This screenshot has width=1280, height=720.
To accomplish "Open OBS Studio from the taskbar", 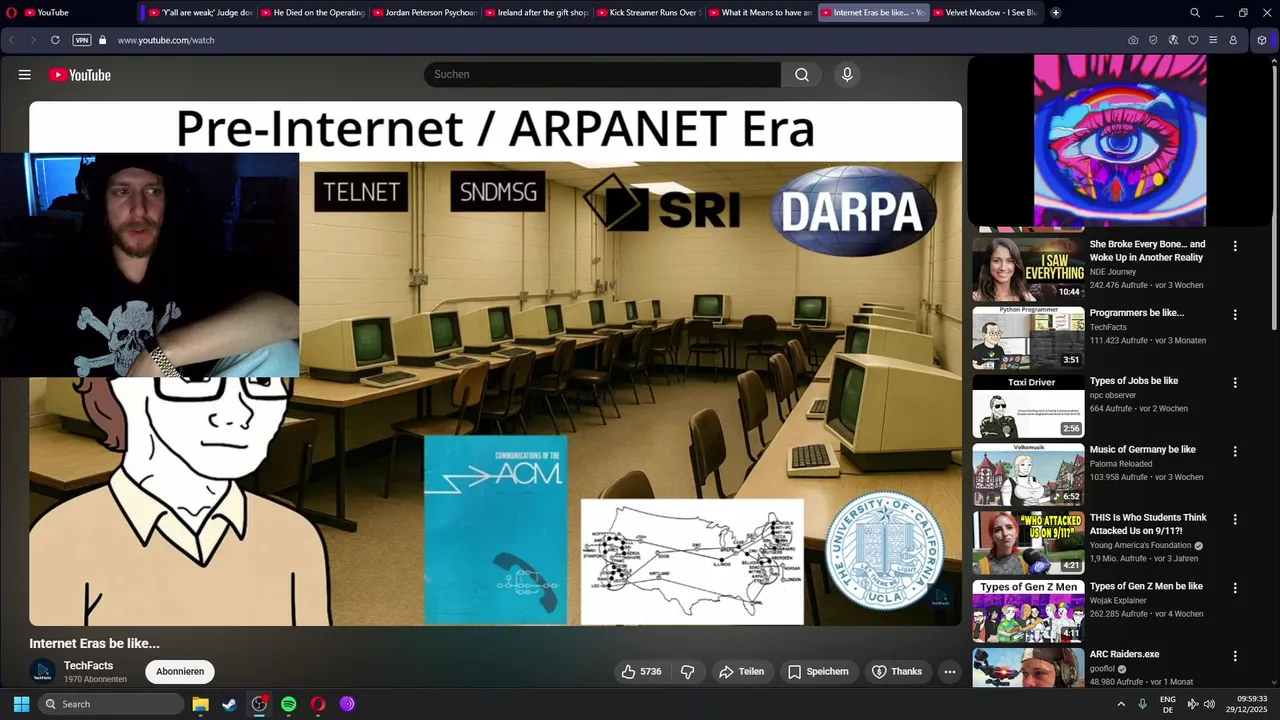I will [x=259, y=704].
